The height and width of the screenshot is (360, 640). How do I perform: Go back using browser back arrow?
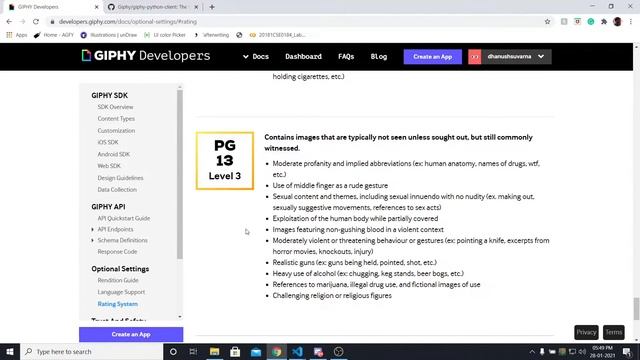click(x=9, y=22)
